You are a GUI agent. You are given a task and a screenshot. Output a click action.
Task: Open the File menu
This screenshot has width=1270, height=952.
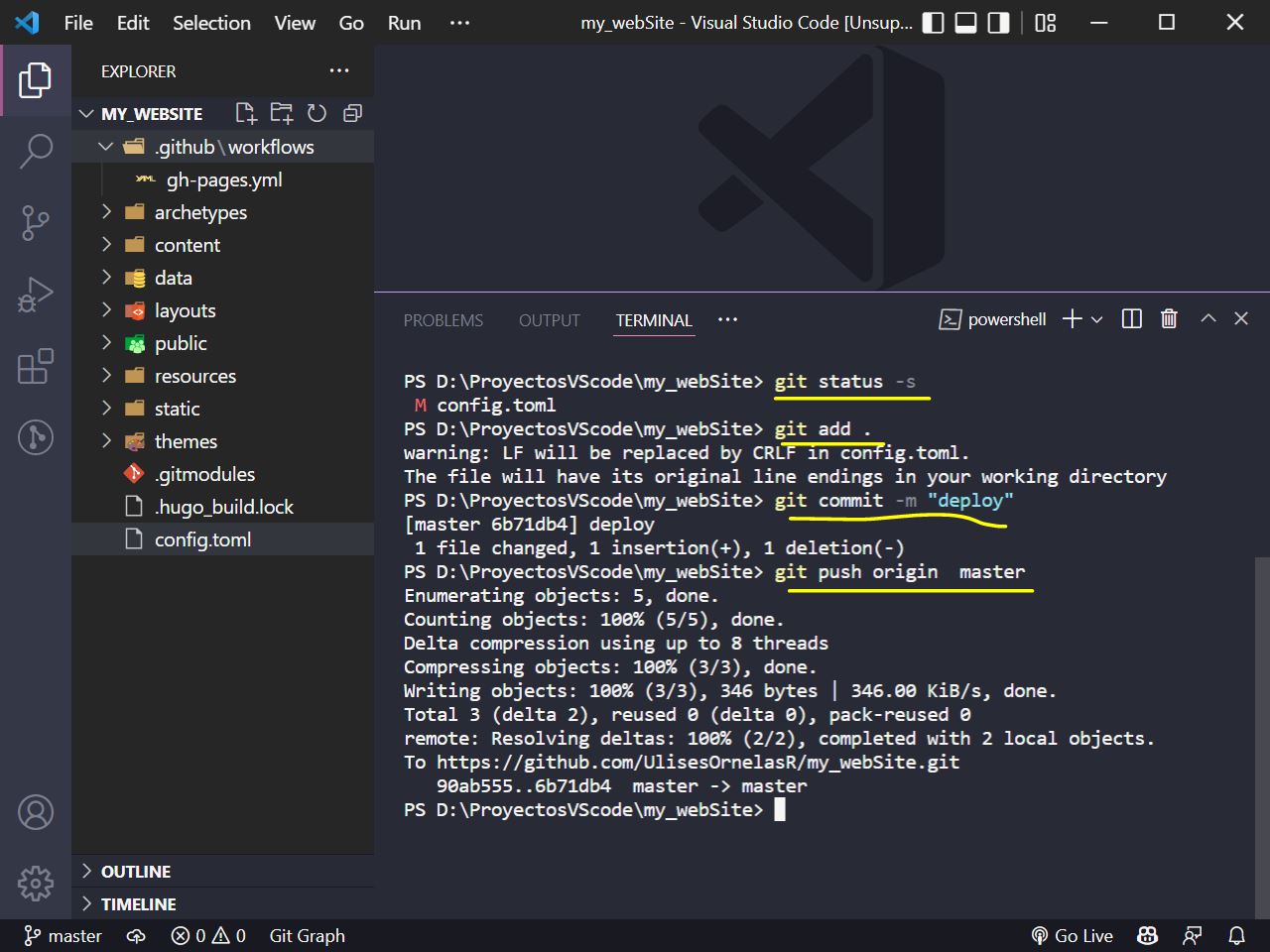click(78, 22)
